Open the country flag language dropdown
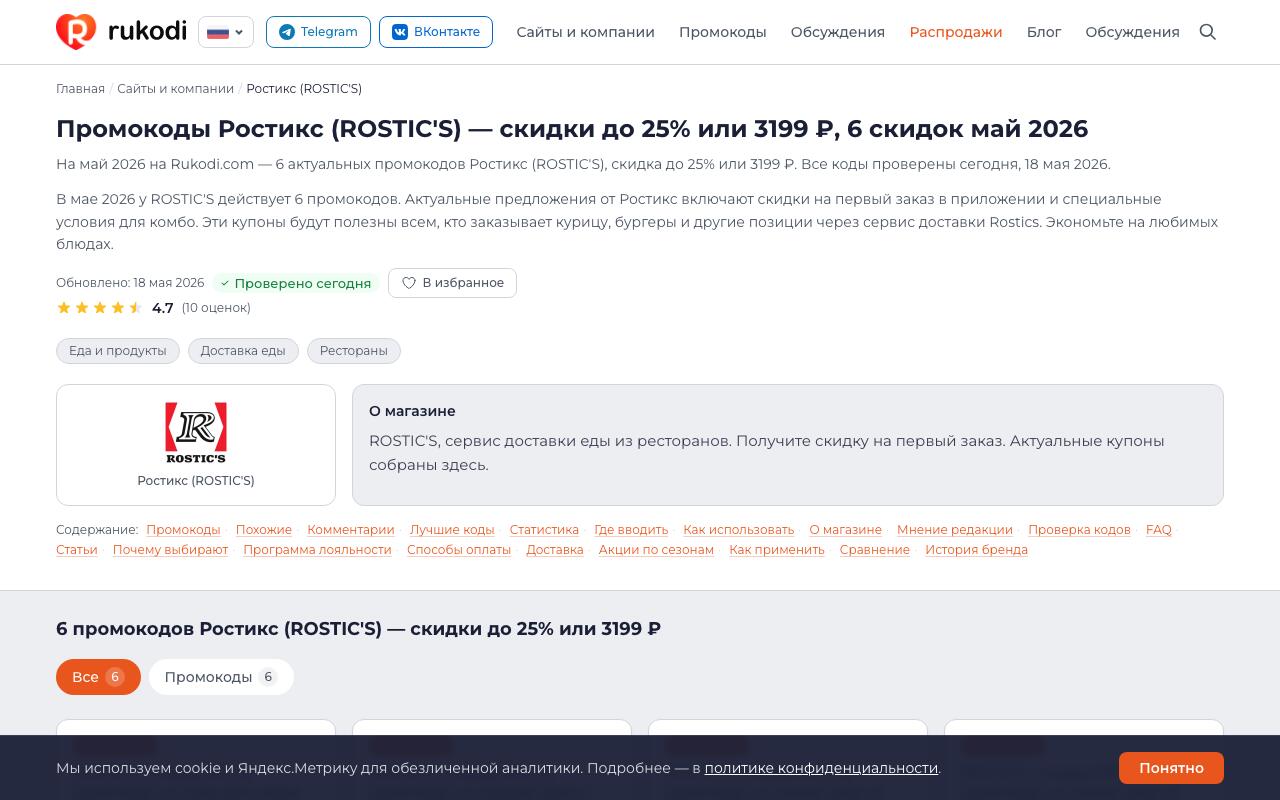Screen dimensions: 1280x800 [x=226, y=32]
